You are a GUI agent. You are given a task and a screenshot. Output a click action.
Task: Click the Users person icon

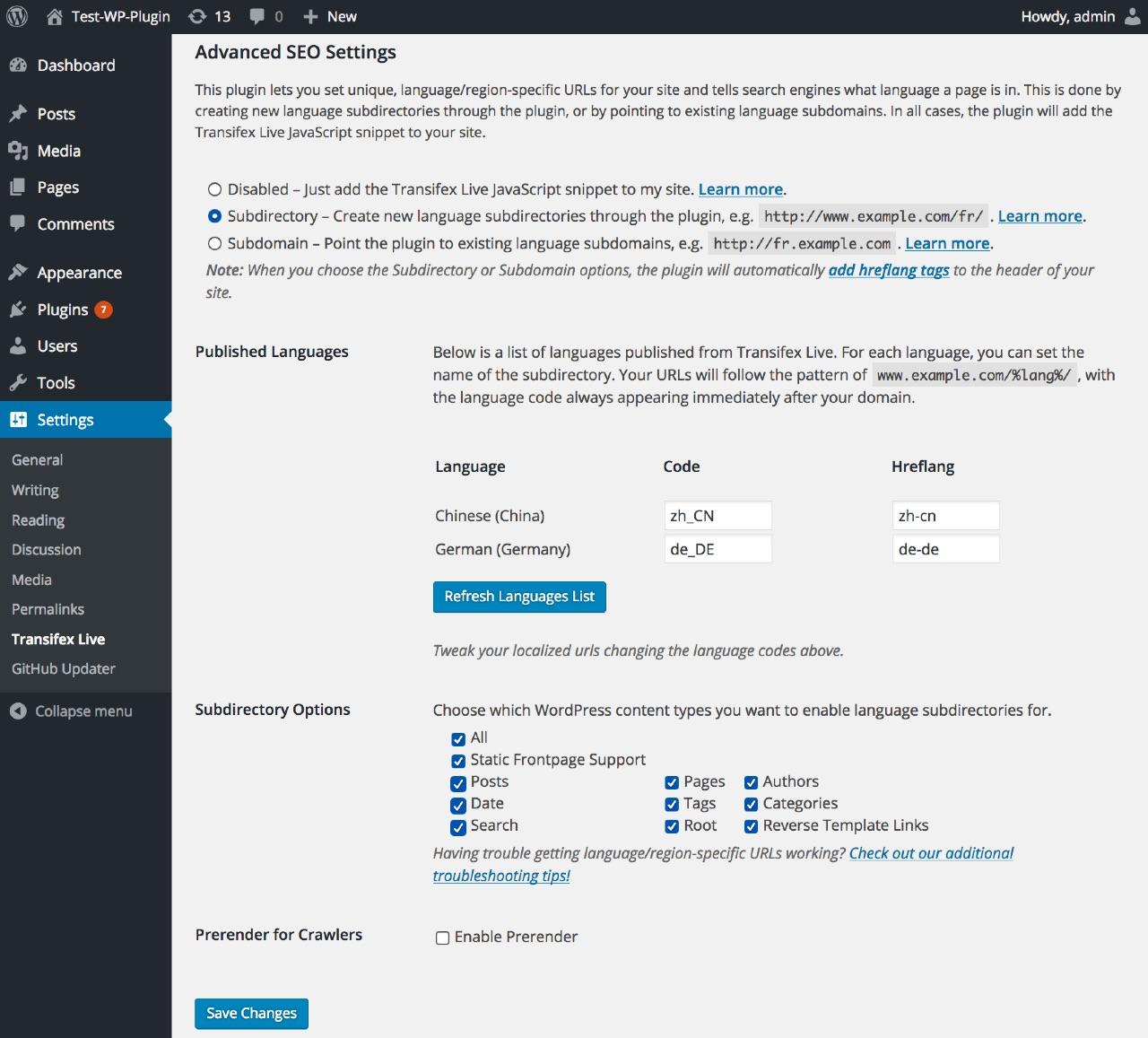[18, 345]
